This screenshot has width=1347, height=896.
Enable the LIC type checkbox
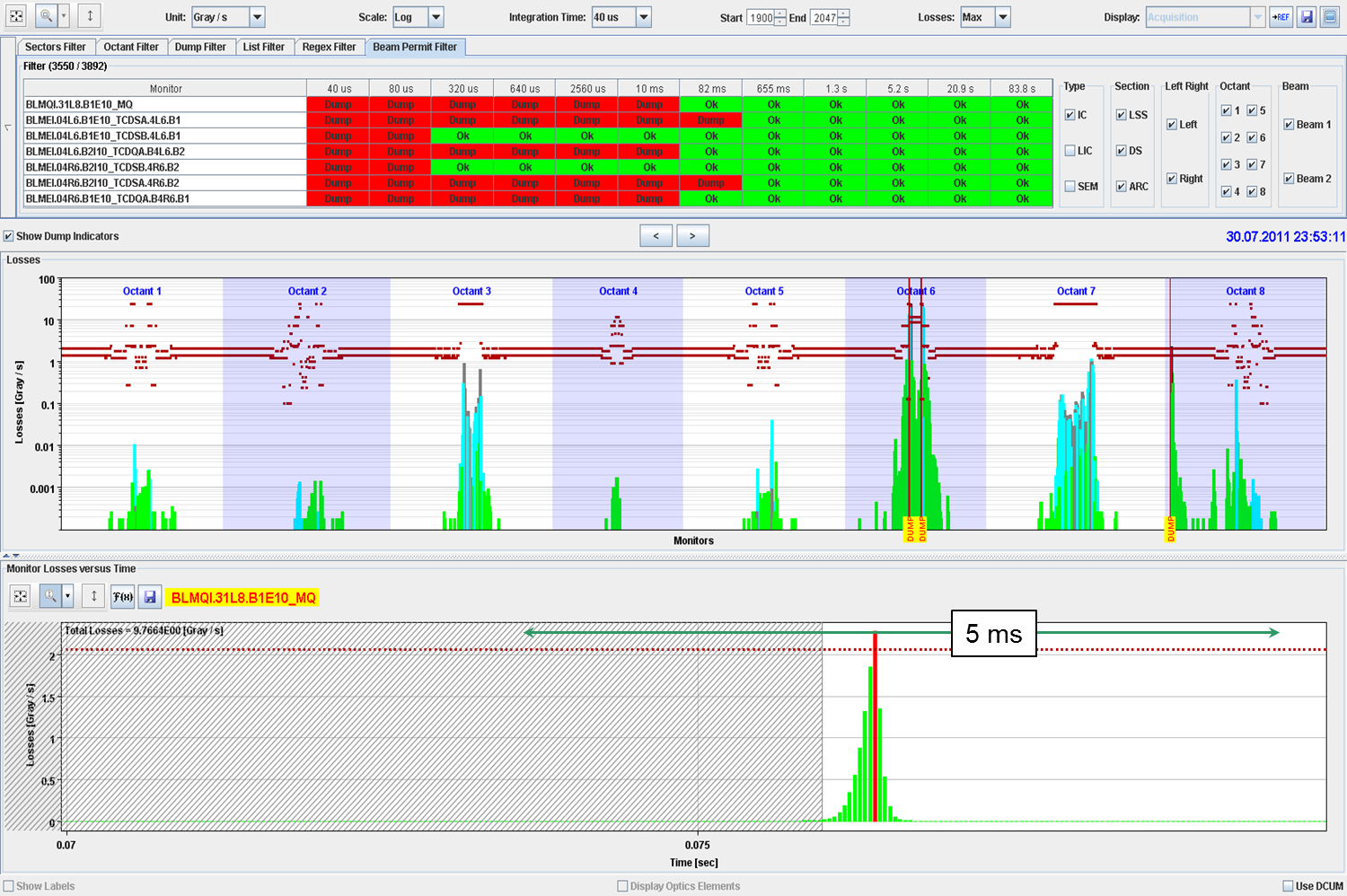point(1070,151)
